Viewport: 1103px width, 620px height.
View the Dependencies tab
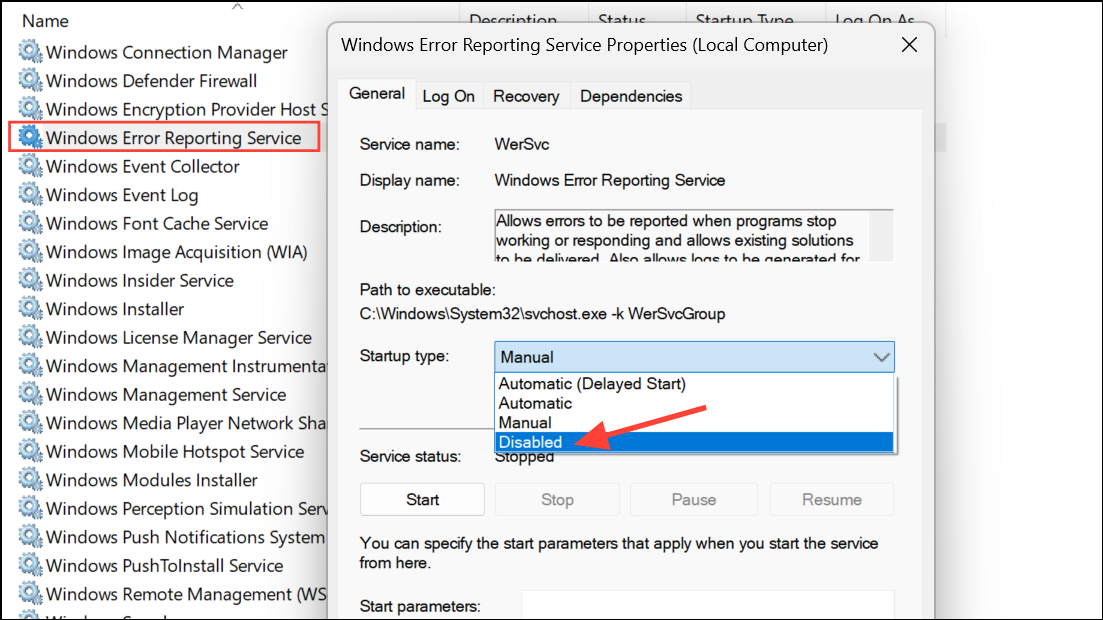click(x=631, y=96)
